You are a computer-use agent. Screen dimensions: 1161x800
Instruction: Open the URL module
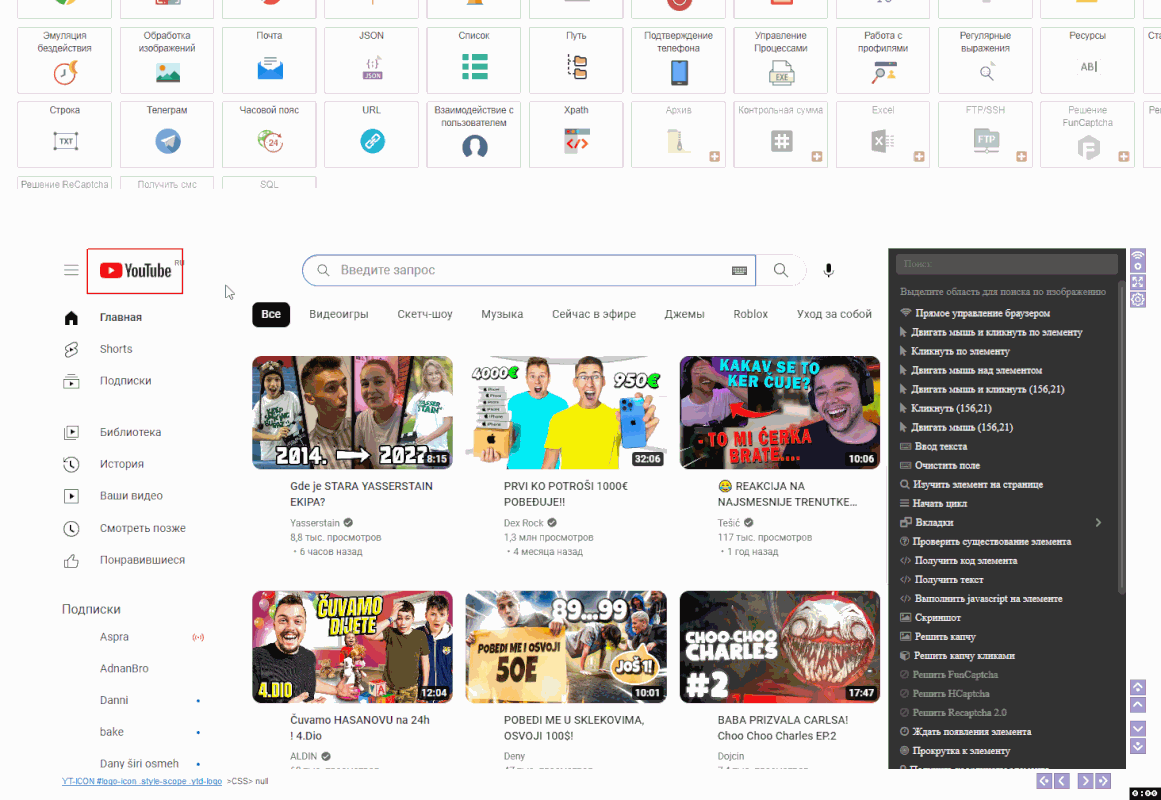point(372,134)
